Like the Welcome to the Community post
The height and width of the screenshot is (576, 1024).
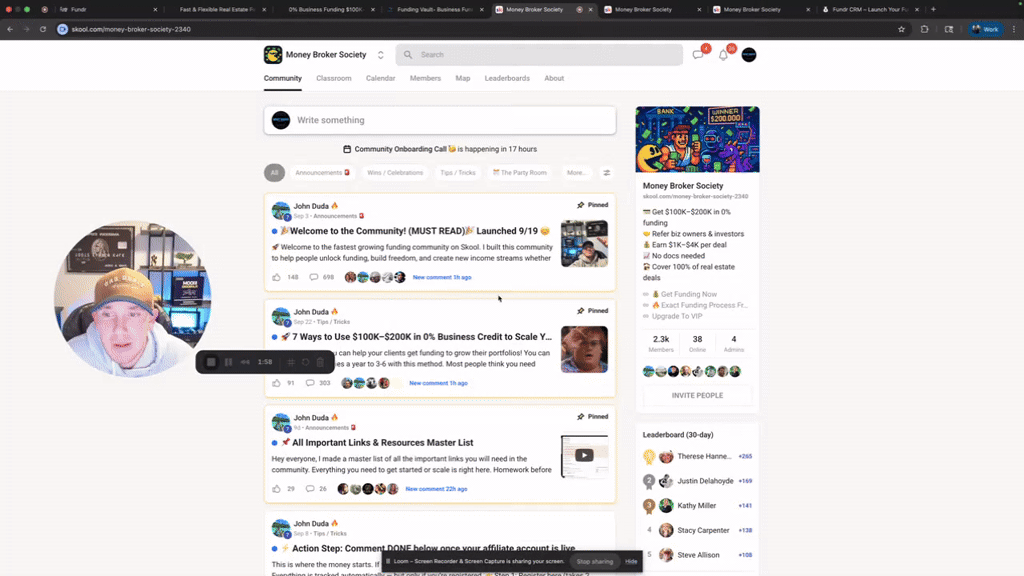(x=276, y=277)
